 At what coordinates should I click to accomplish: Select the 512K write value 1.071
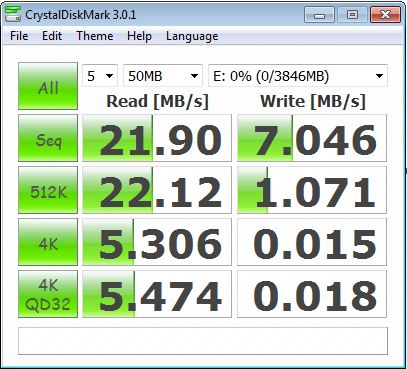tap(312, 190)
